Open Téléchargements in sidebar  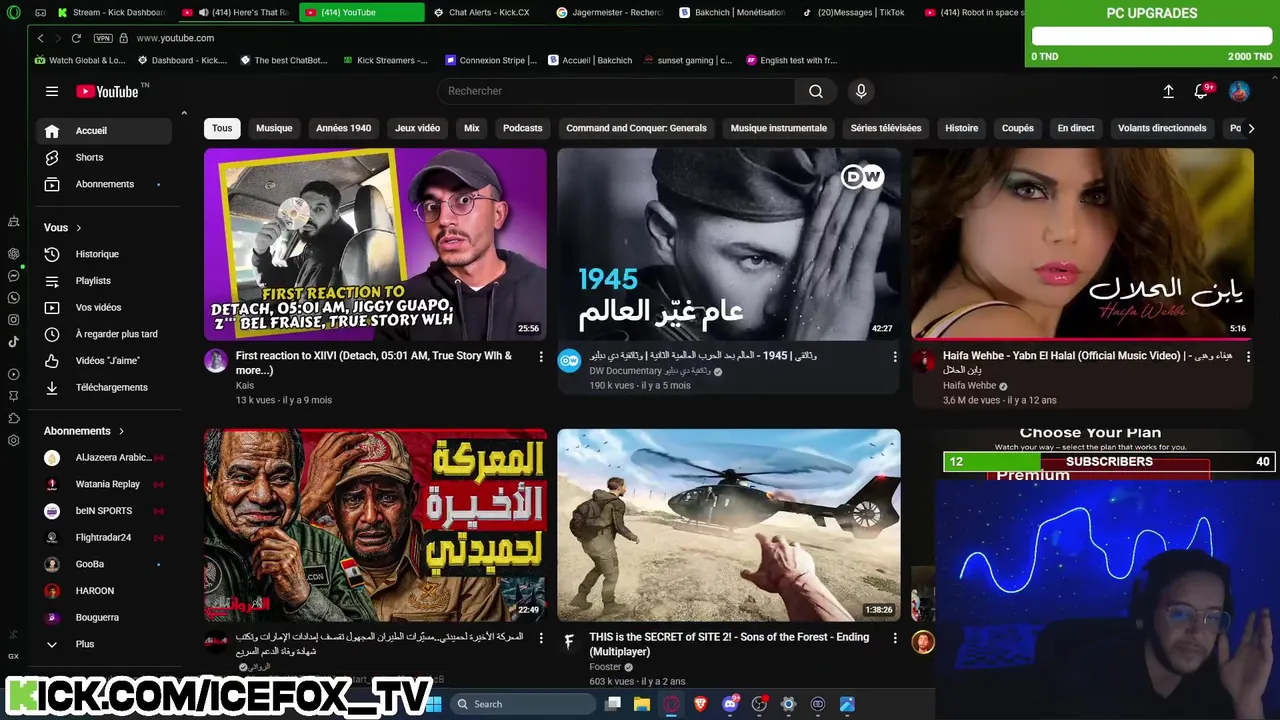(x=105, y=387)
